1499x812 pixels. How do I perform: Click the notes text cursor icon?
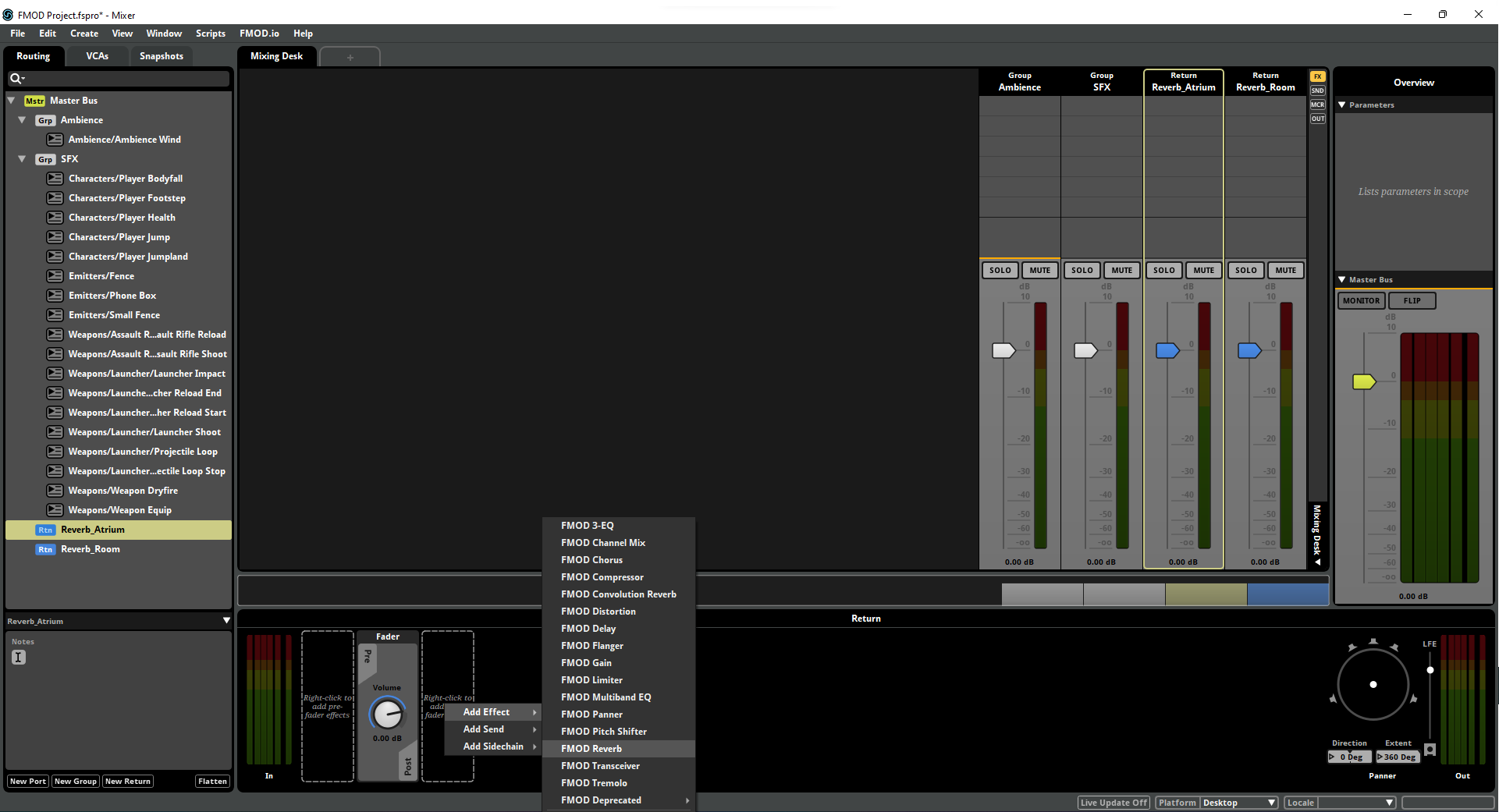coord(19,658)
